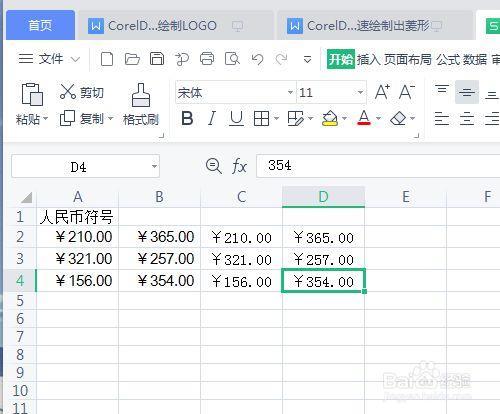The width and height of the screenshot is (500, 414).
Task: Click the 剪切 label button
Action: coord(92,92)
